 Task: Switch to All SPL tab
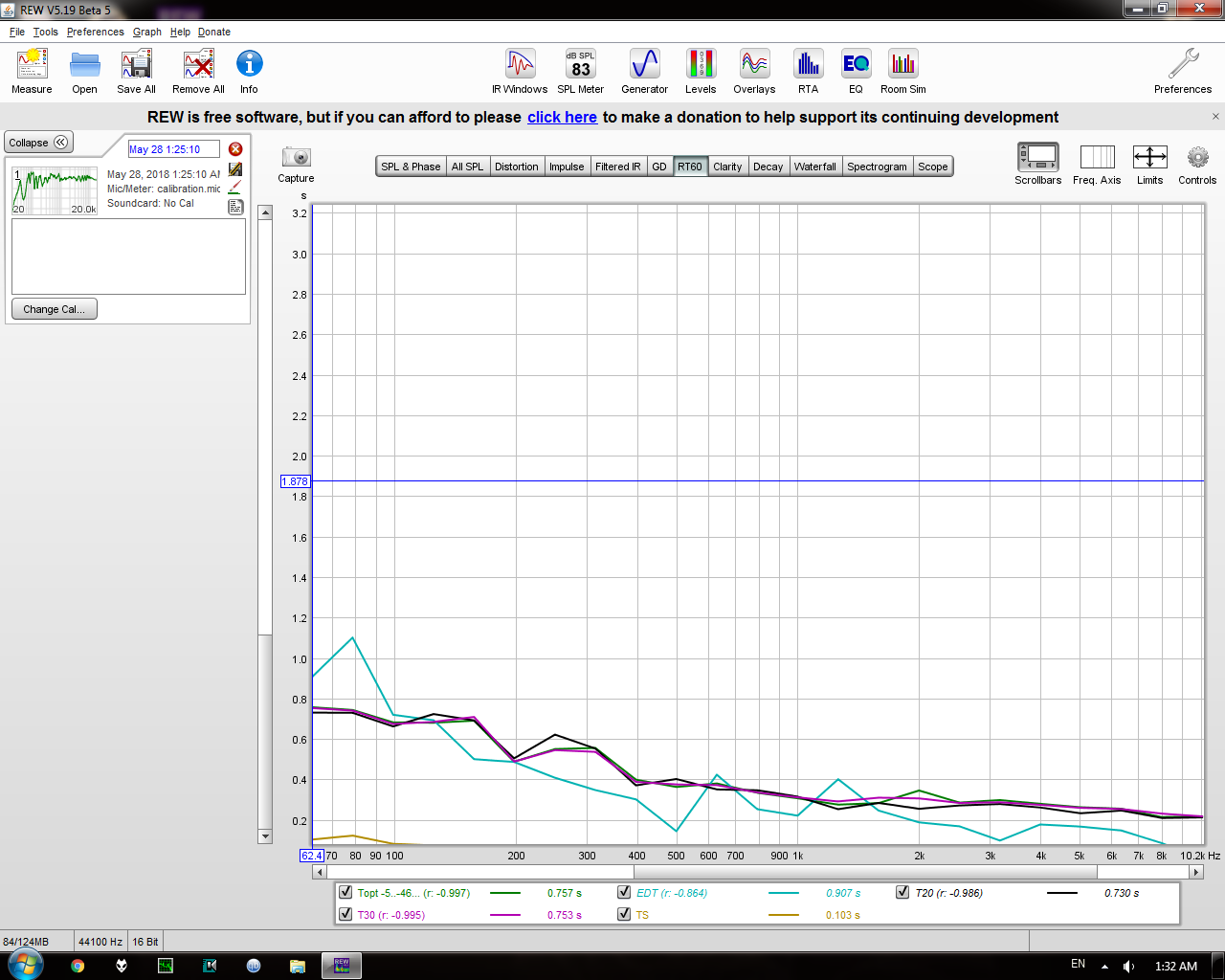(x=468, y=167)
